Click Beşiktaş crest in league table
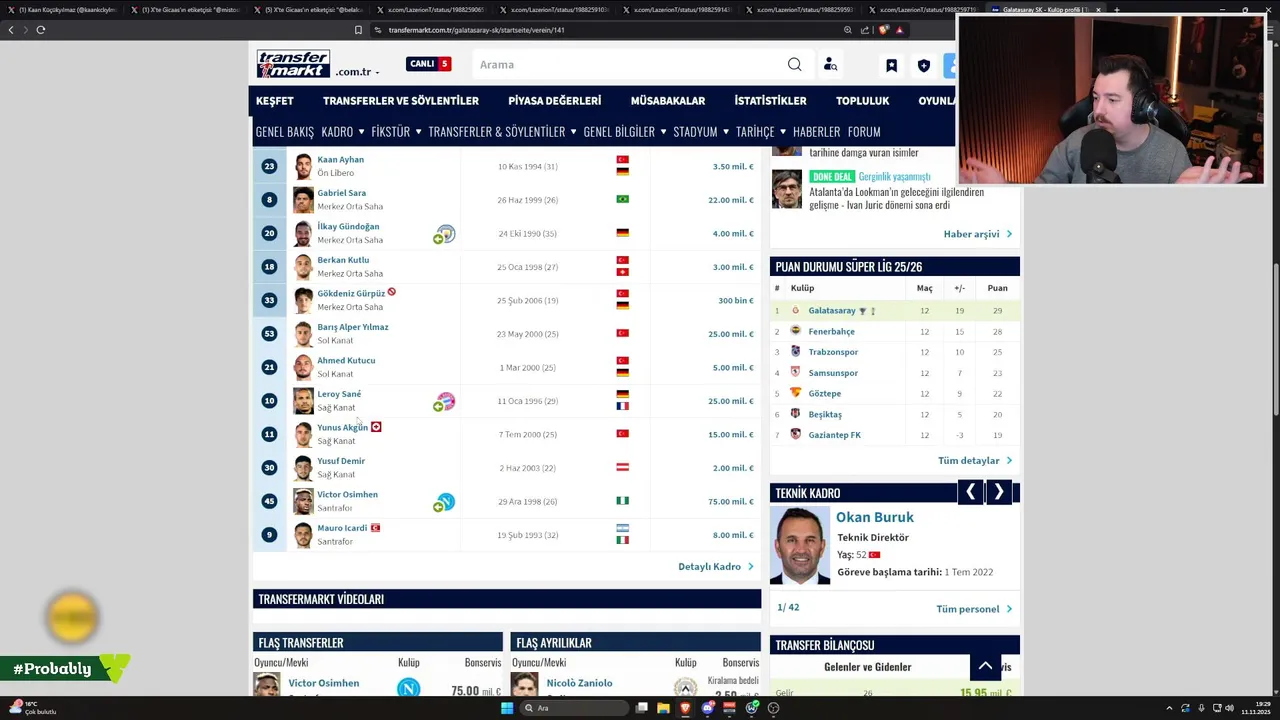1280x720 pixels. pos(796,413)
